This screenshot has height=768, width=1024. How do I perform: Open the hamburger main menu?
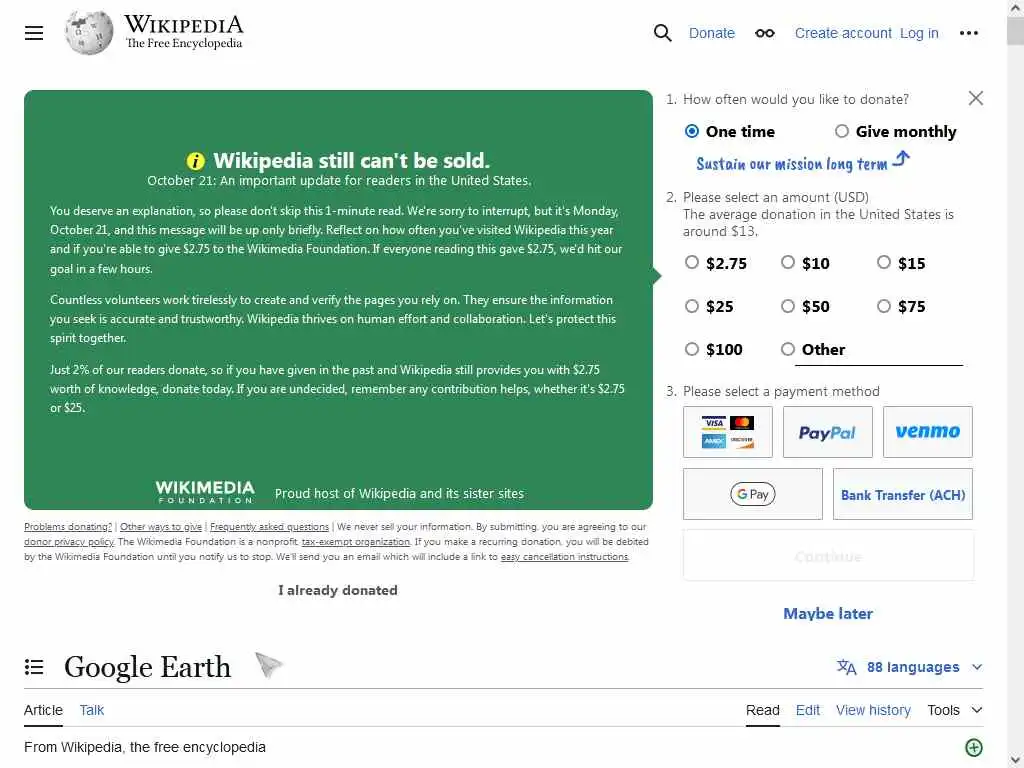34,33
